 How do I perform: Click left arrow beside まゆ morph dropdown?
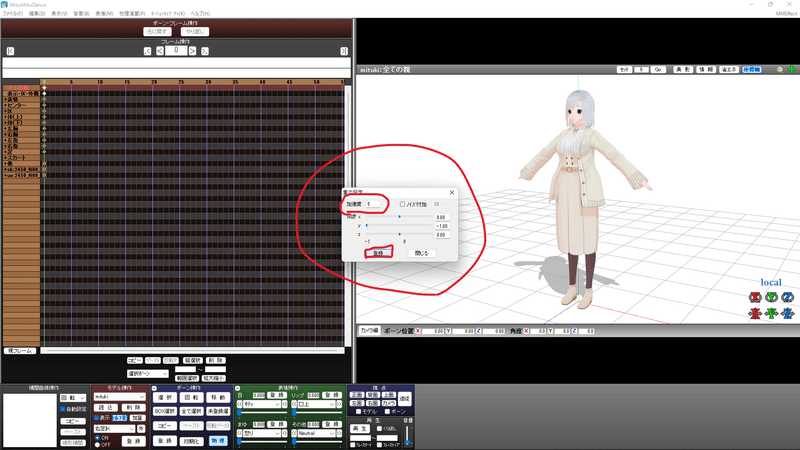click(239, 433)
